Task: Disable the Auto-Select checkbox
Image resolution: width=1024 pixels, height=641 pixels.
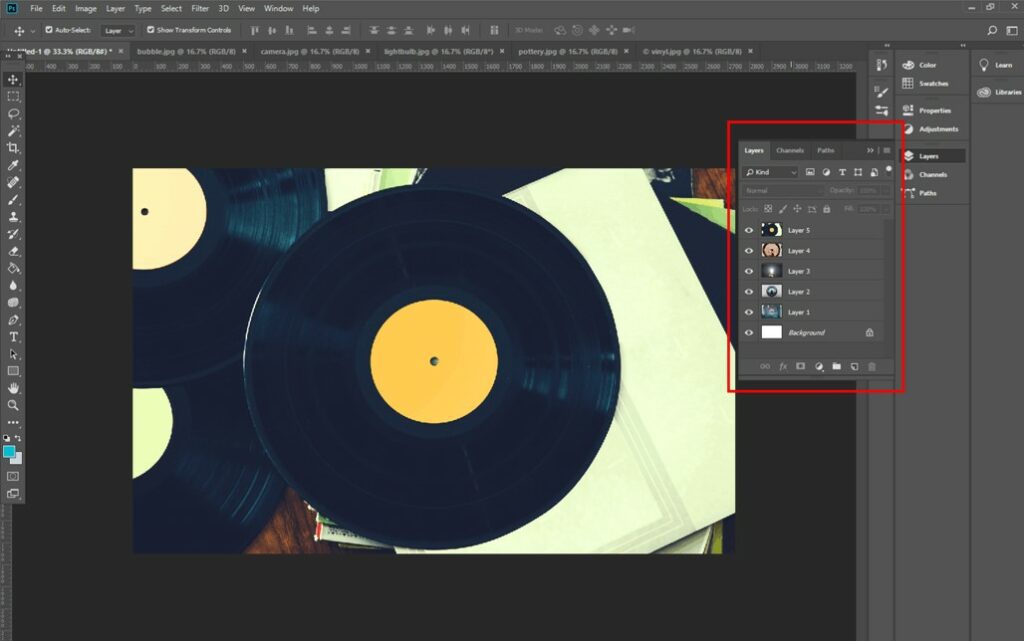Action: [49, 30]
